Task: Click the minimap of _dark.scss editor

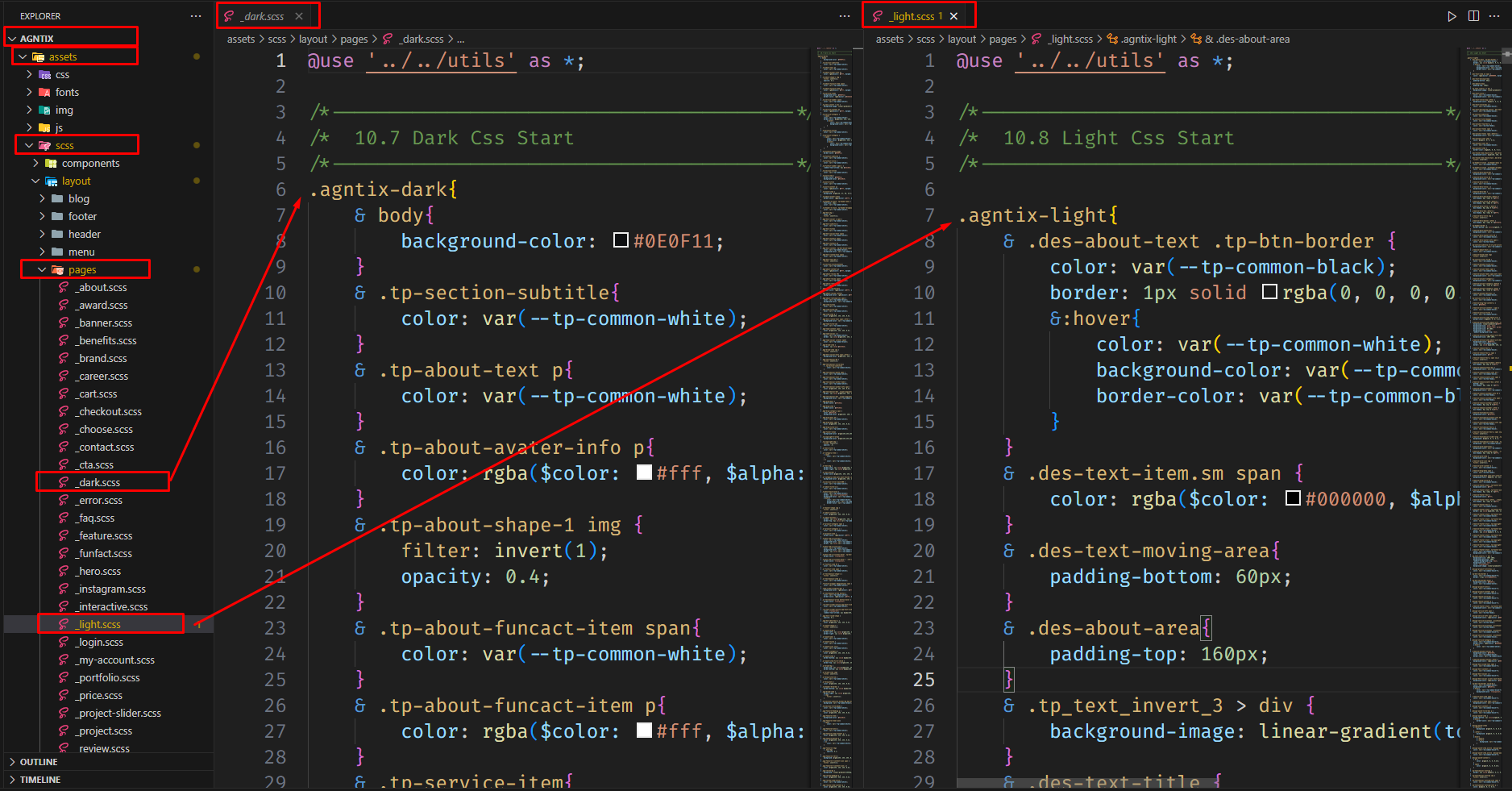Action: point(835,323)
